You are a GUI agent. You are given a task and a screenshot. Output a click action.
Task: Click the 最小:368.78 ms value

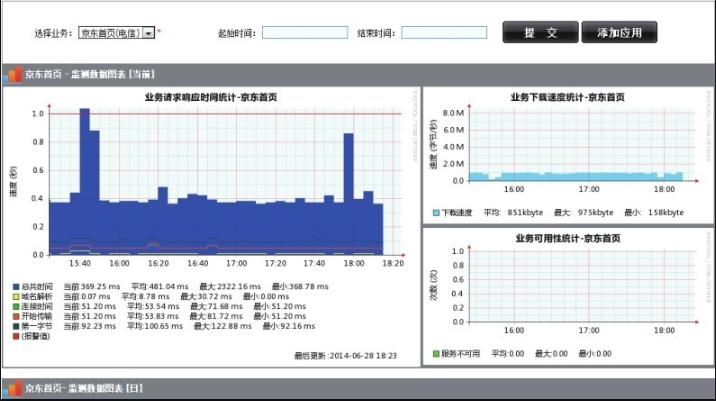coord(300,287)
